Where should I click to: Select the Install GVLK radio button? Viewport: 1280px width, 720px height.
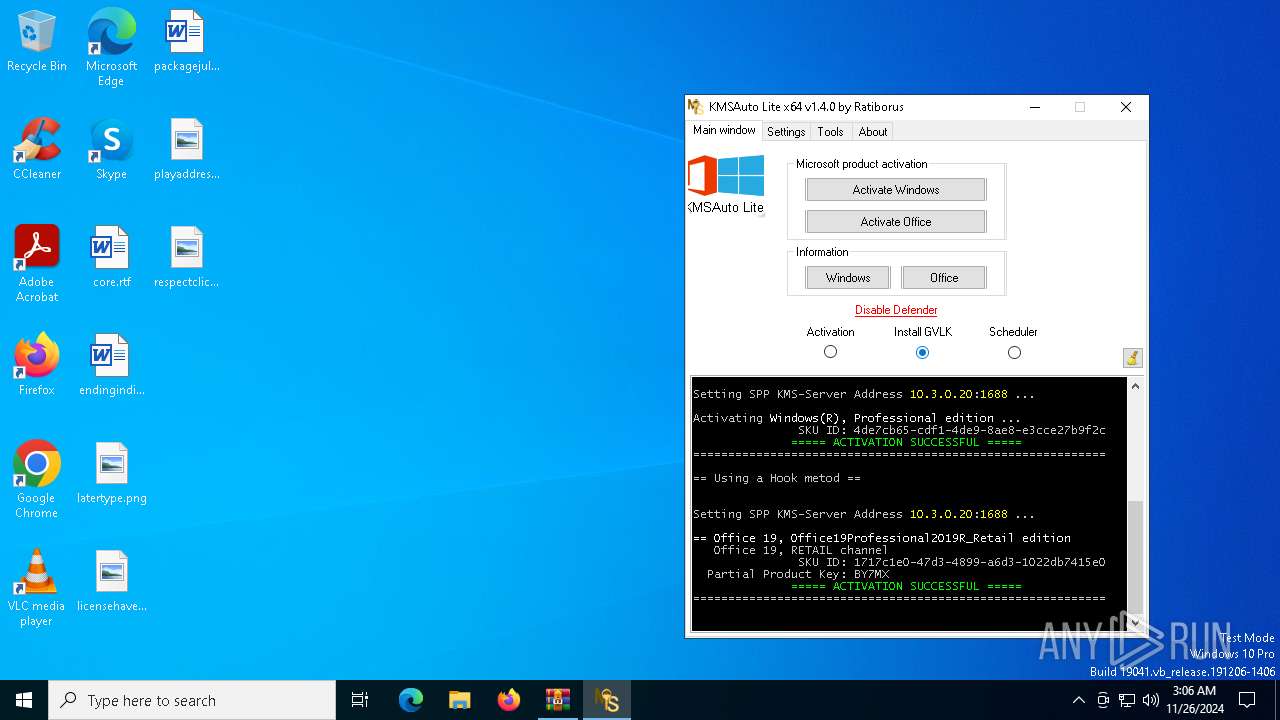tap(922, 352)
